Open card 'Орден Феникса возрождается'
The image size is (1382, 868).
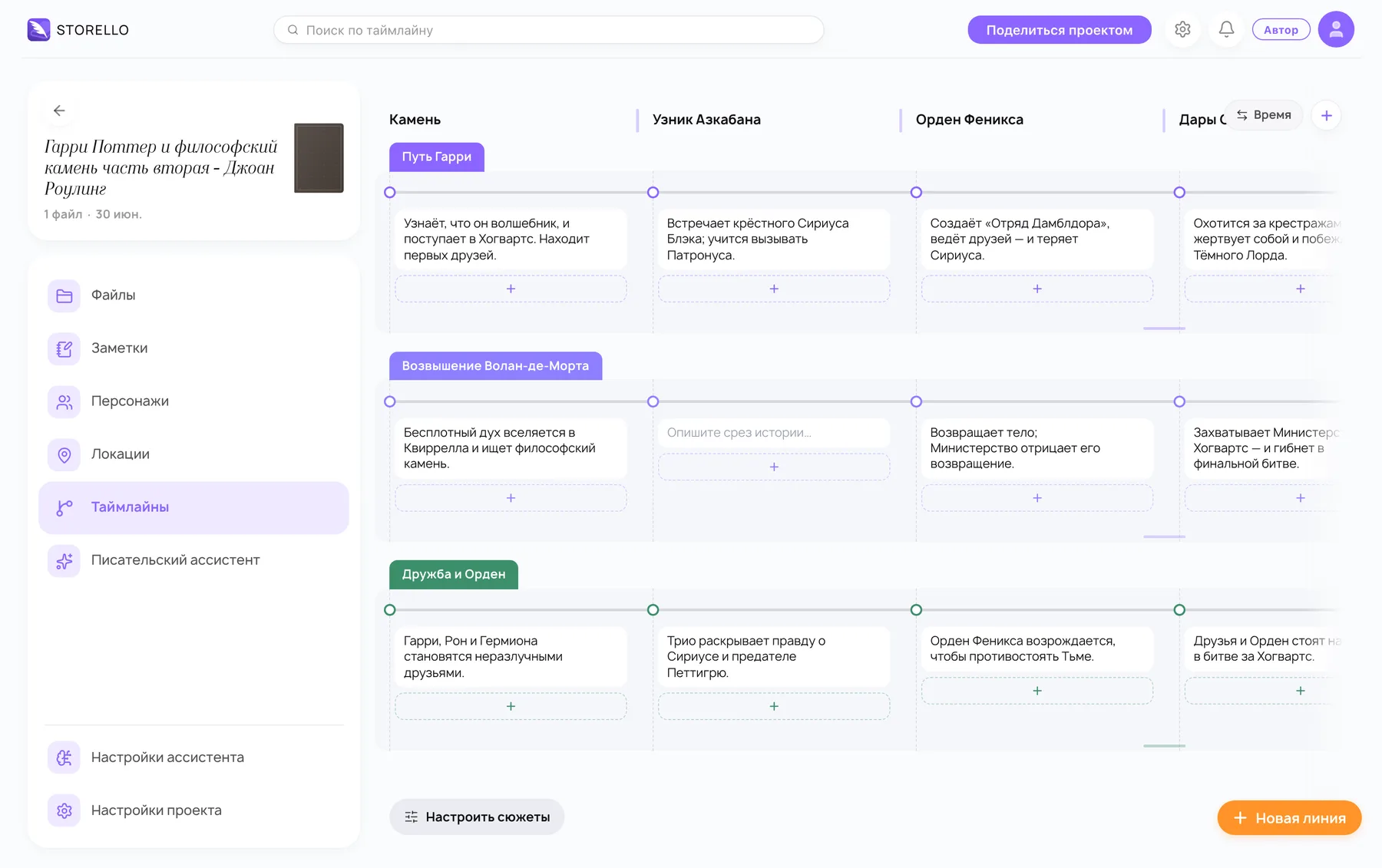pyautogui.click(x=1037, y=649)
